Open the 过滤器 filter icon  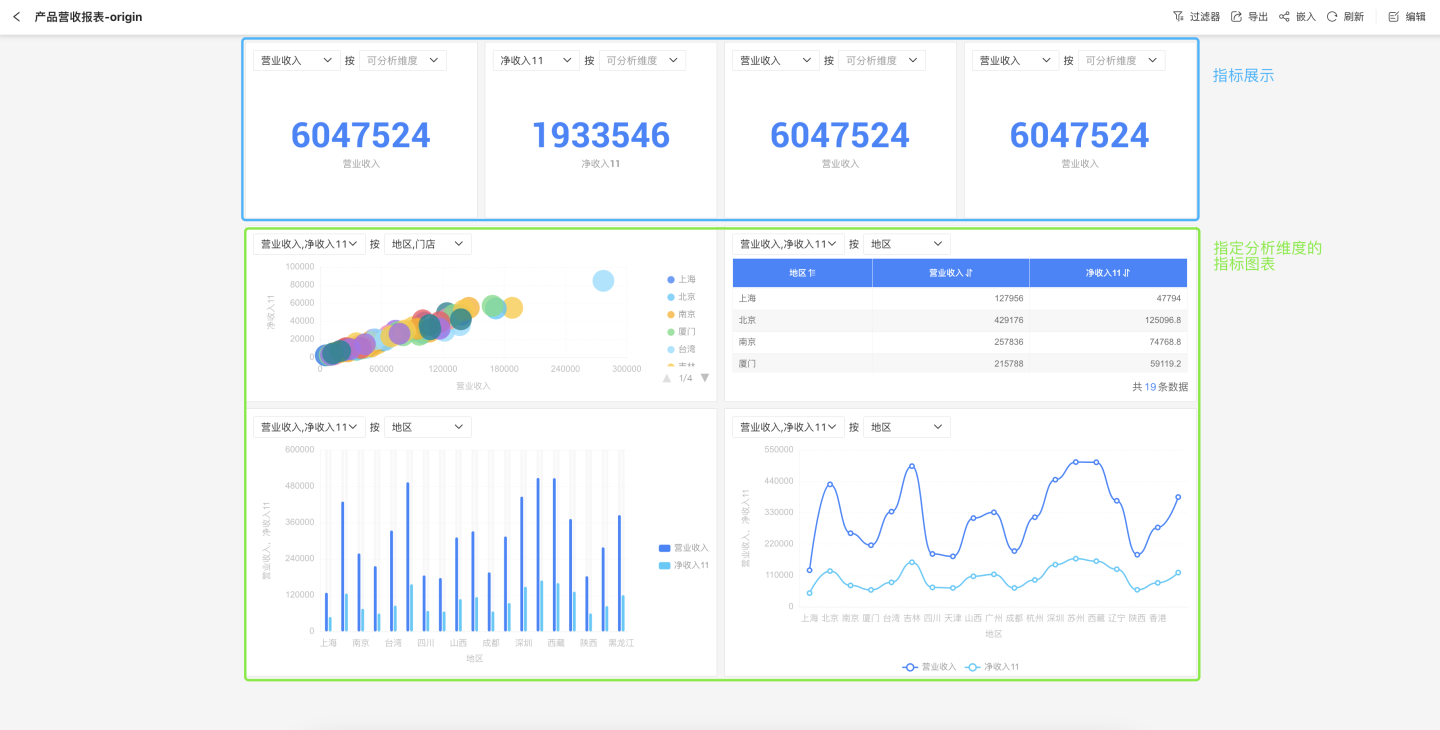[x=1178, y=17]
